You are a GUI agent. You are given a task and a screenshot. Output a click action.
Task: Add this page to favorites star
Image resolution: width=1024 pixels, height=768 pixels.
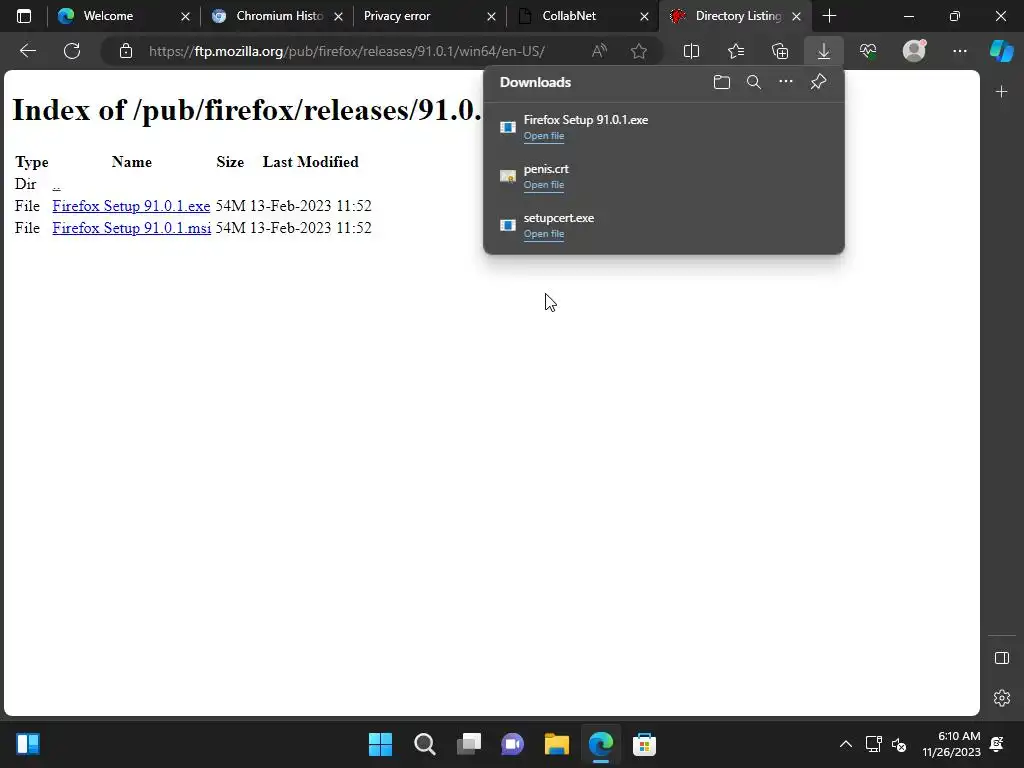(639, 51)
